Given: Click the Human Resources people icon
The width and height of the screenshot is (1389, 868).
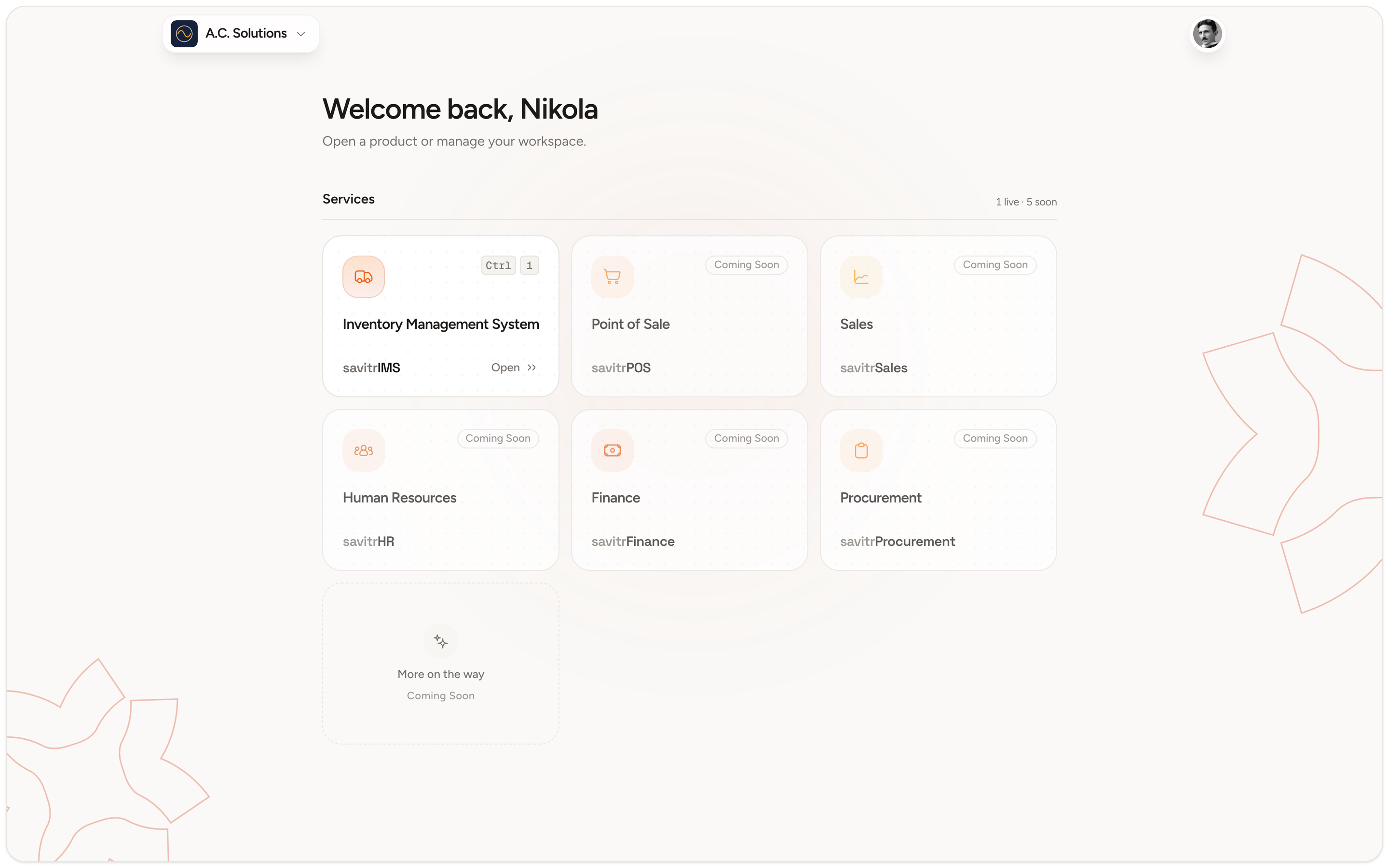Looking at the screenshot, I should (363, 450).
